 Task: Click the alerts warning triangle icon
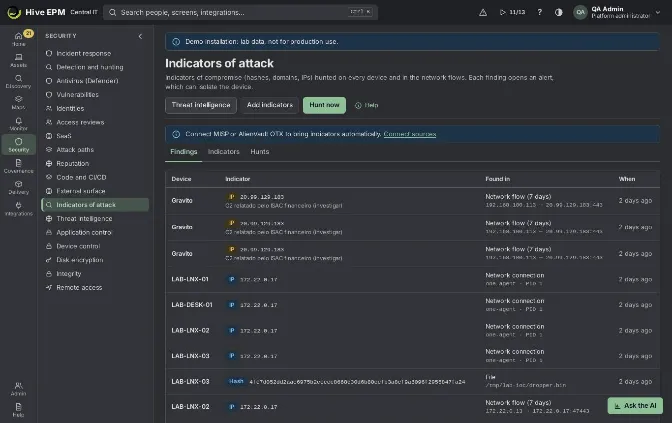coord(483,12)
